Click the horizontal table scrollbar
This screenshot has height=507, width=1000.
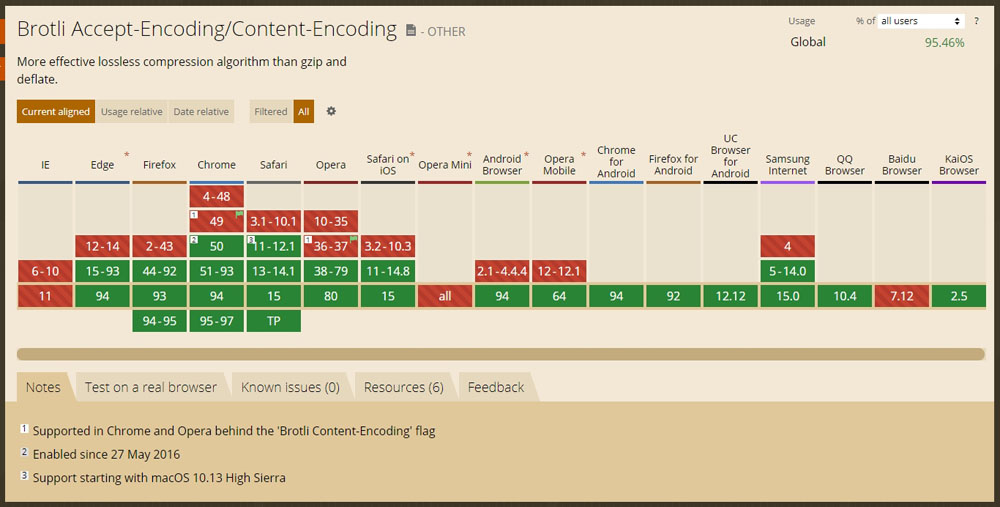tap(501, 354)
